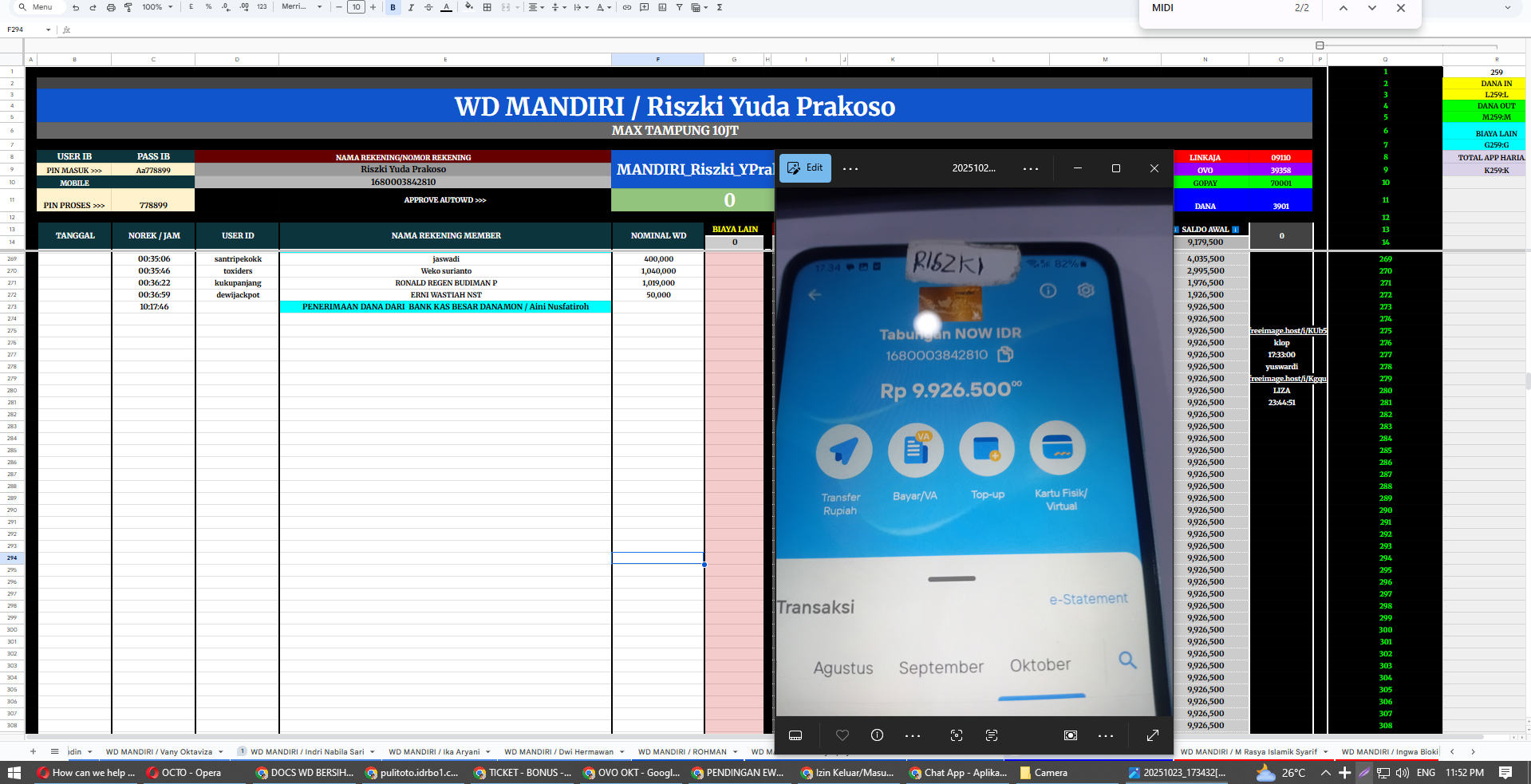Go to previous find result
This screenshot has width=1531, height=784.
[1344, 8]
